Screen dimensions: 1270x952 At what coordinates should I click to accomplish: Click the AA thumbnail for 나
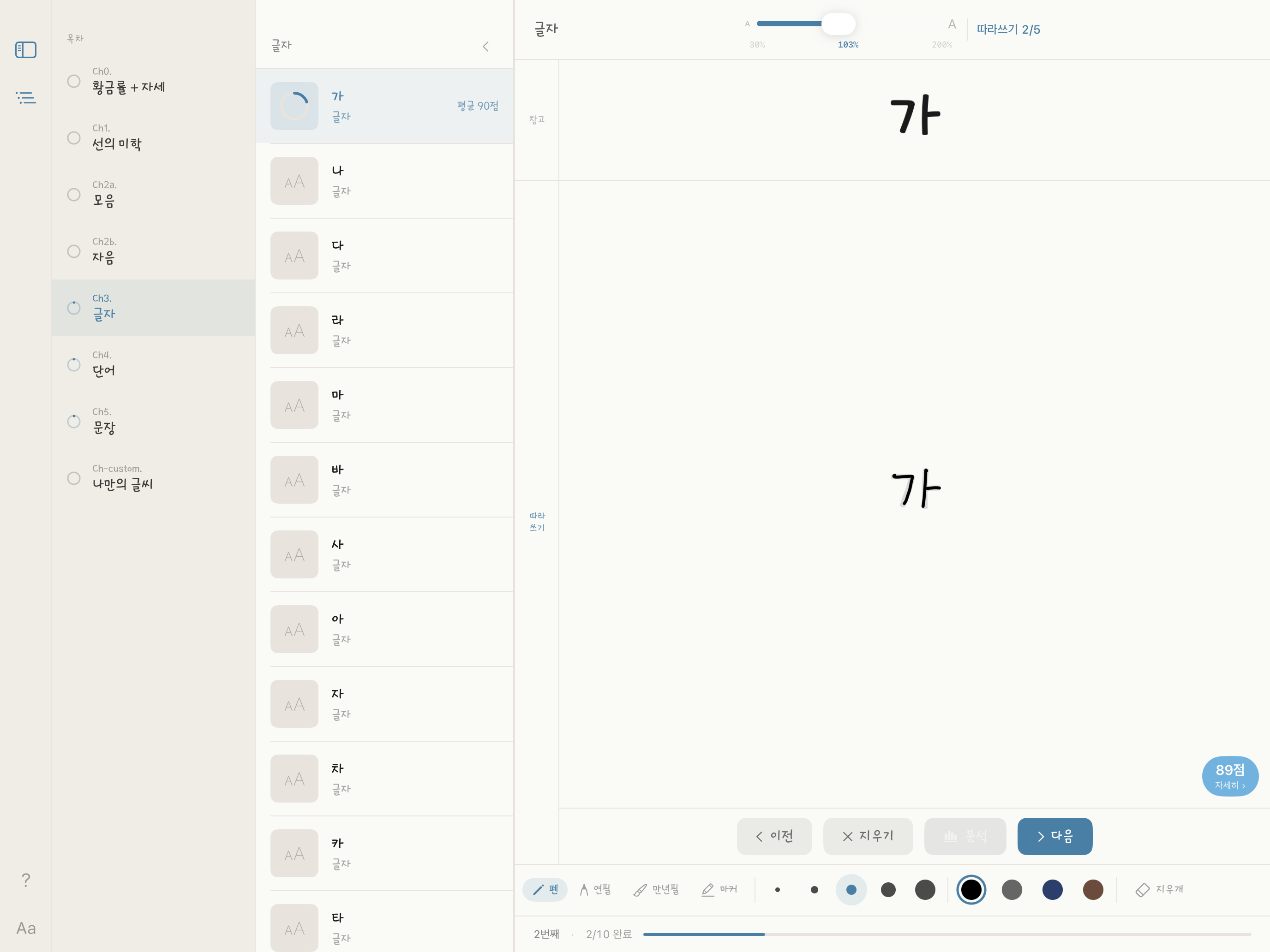coord(294,181)
